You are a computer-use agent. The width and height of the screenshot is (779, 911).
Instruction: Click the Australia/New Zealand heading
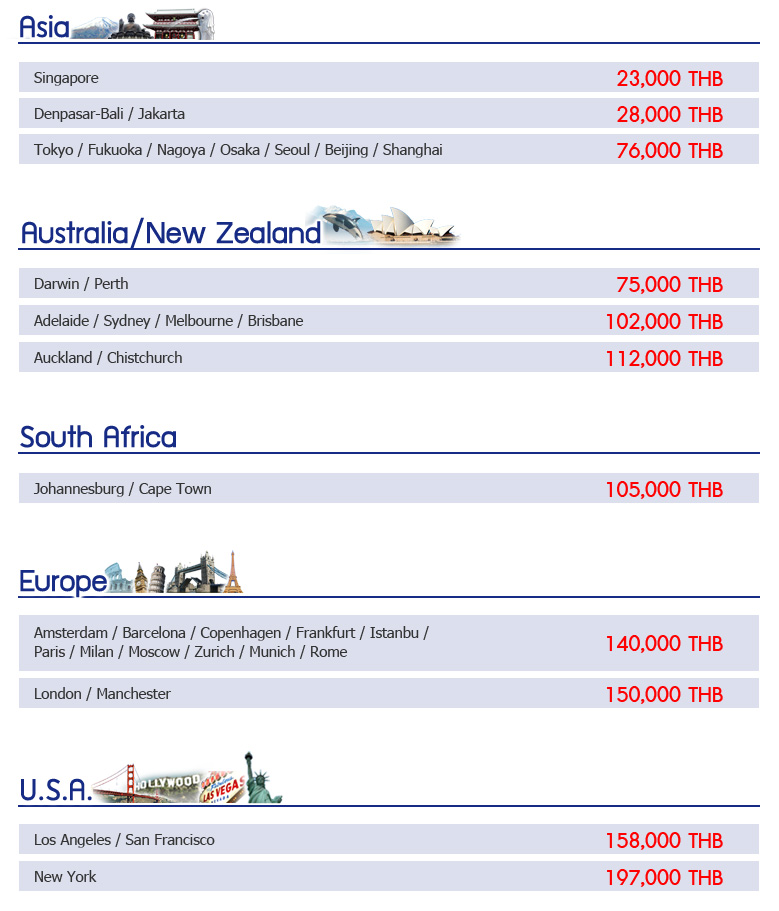tap(170, 233)
